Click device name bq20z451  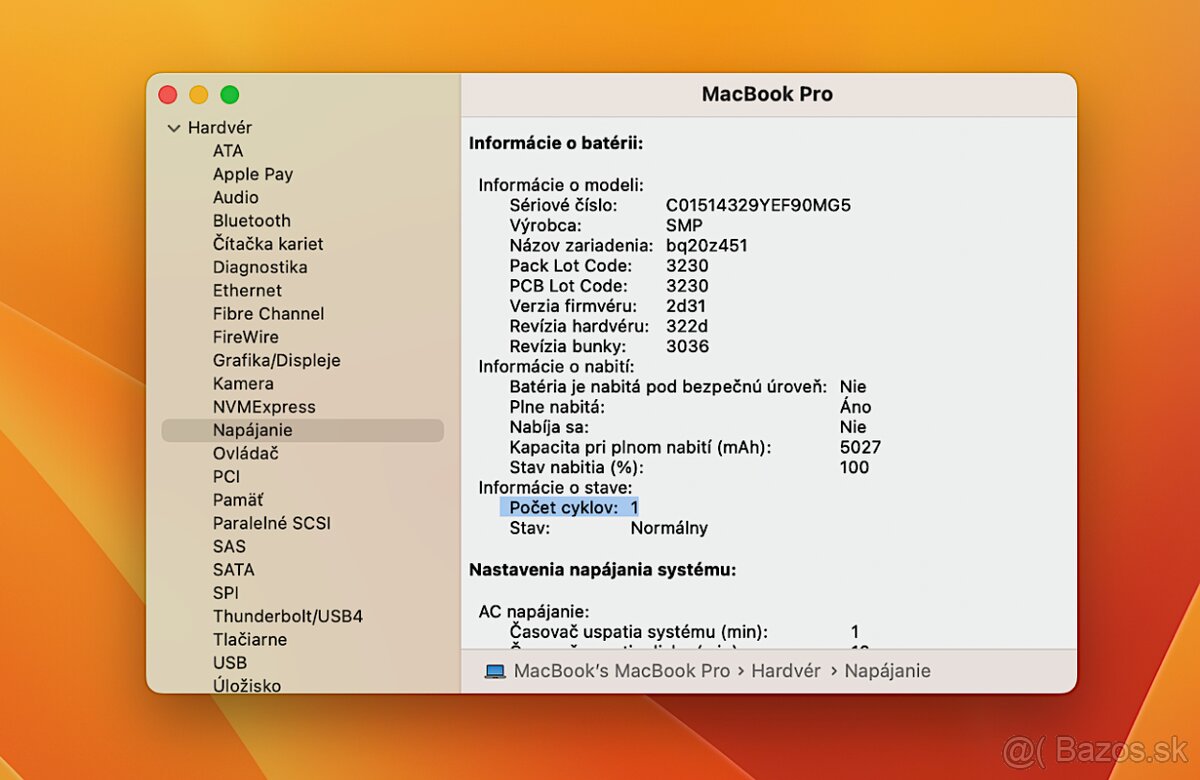coord(707,245)
